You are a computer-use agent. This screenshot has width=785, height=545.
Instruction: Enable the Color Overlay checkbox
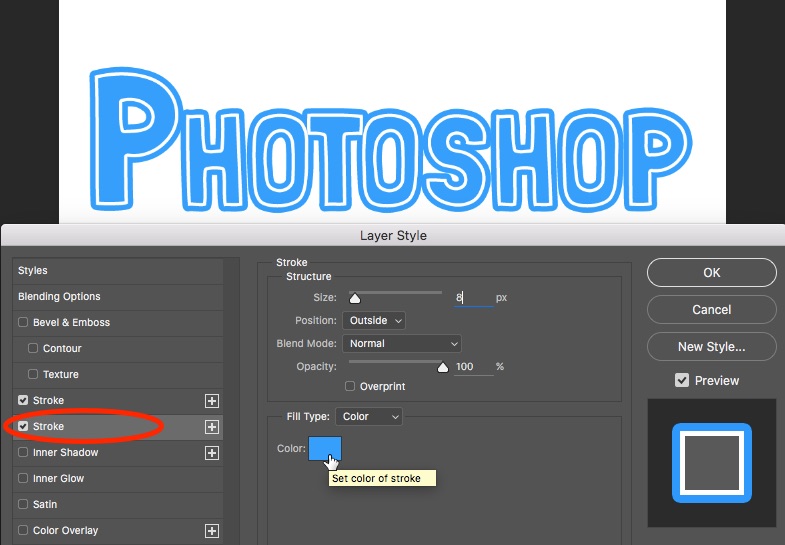(23, 530)
